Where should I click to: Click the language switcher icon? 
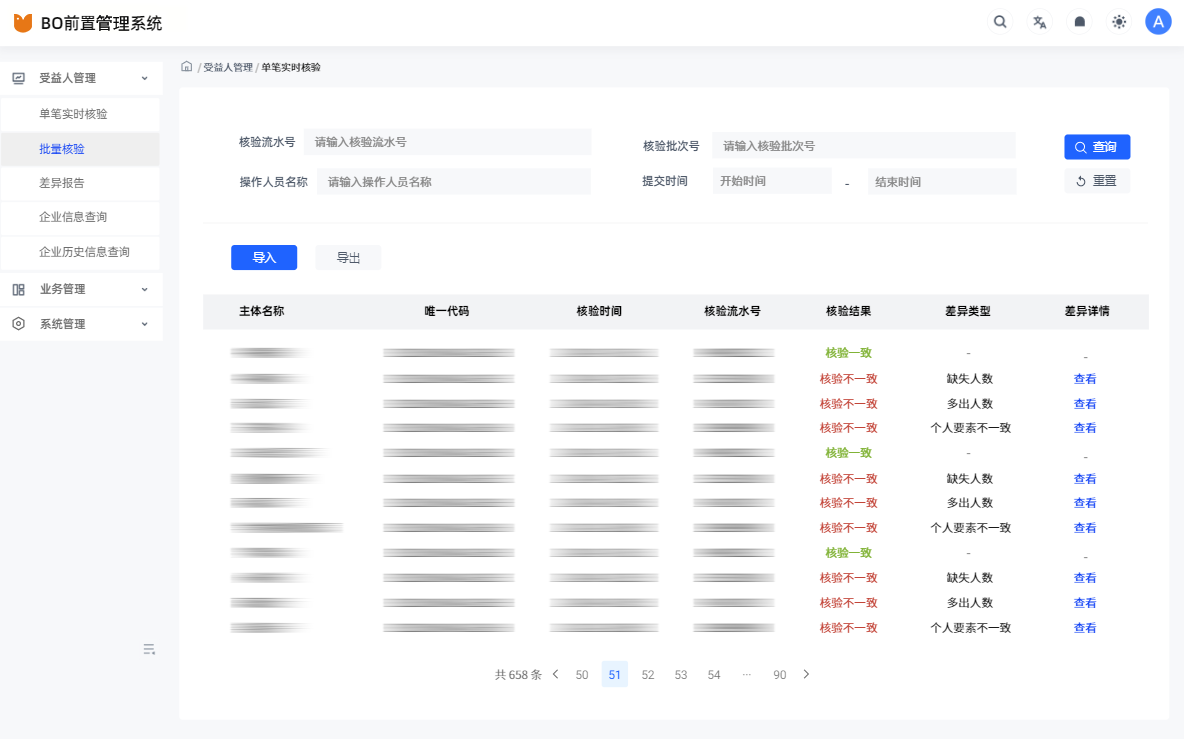1039,20
